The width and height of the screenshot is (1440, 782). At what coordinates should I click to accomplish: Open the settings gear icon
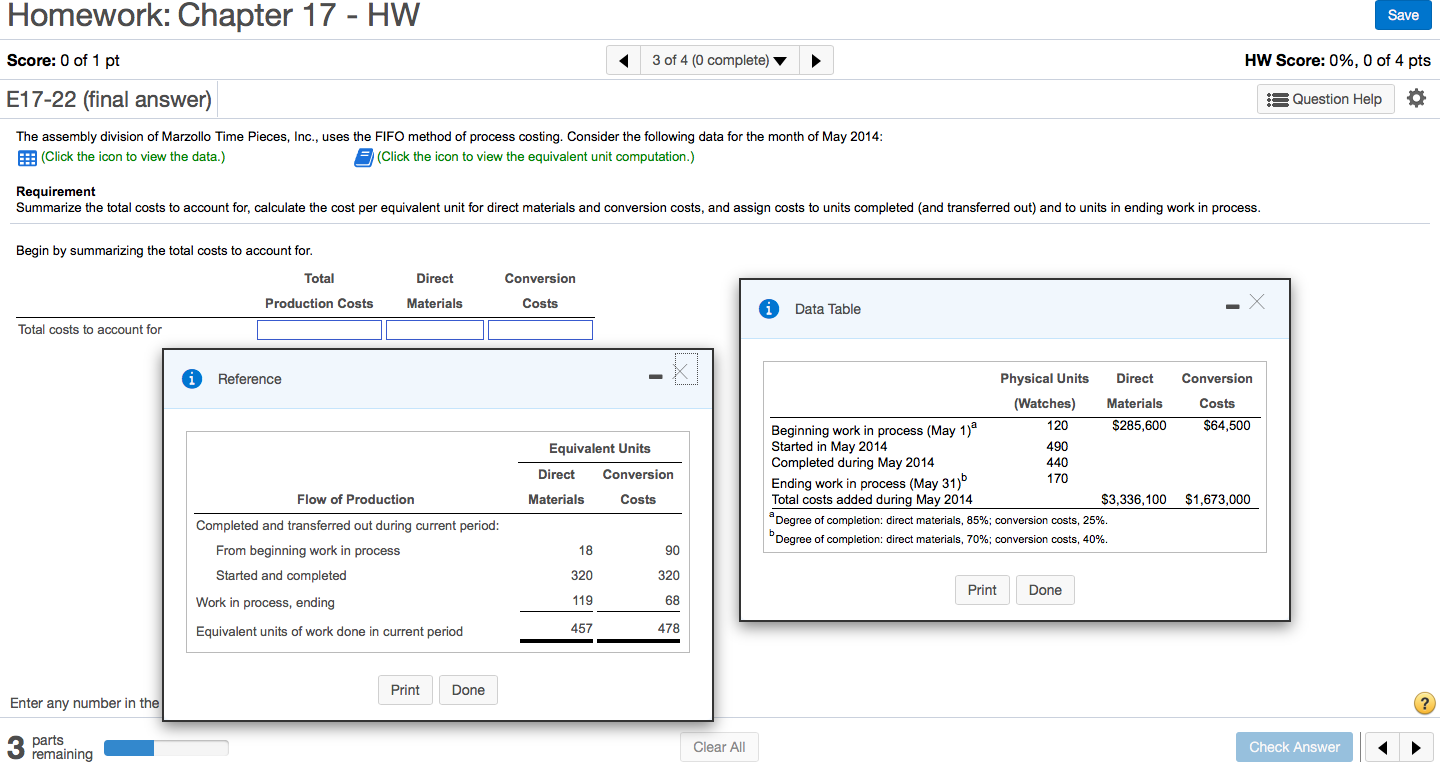pyautogui.click(x=1415, y=98)
